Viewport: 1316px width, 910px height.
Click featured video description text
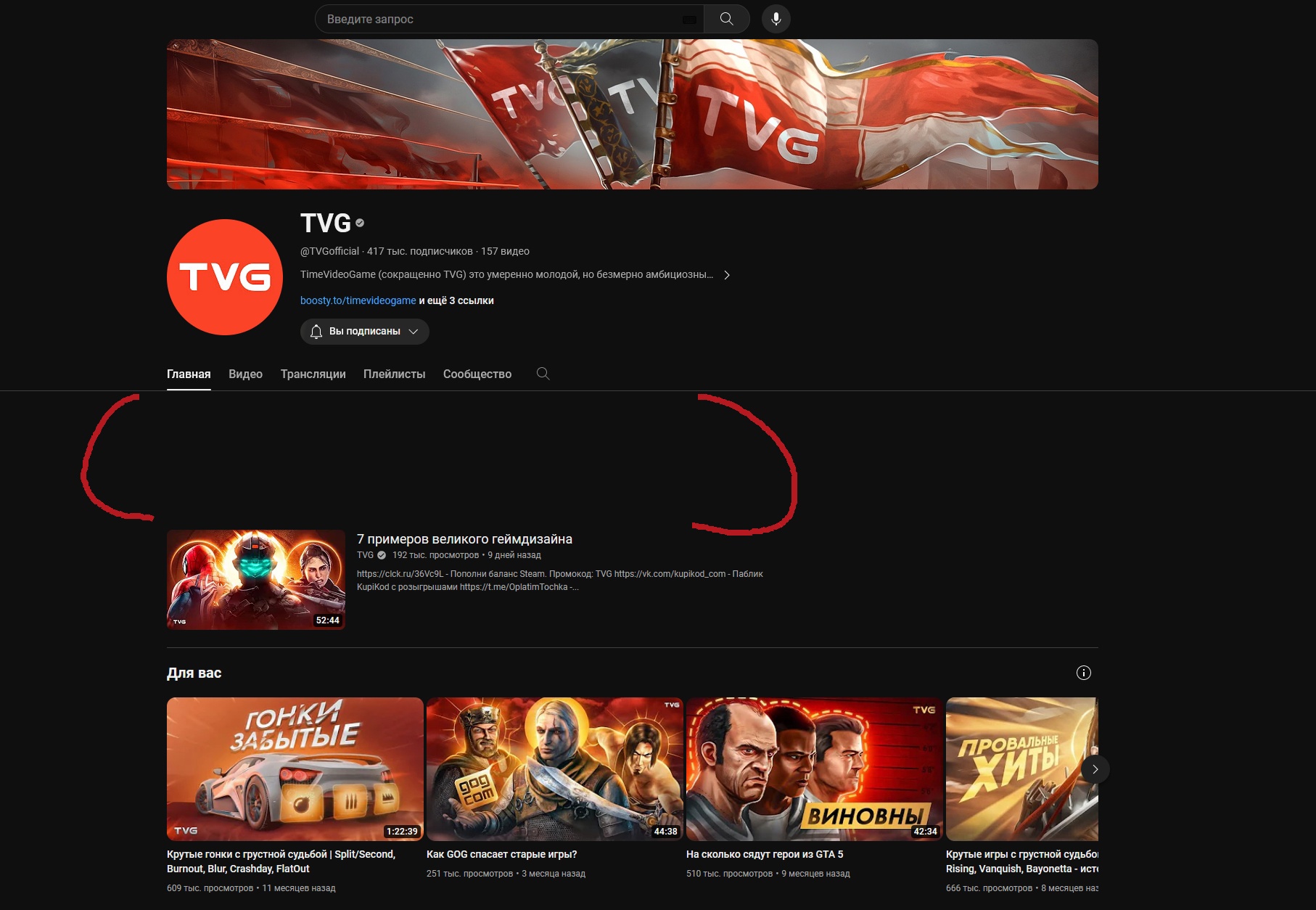pyautogui.click(x=559, y=581)
